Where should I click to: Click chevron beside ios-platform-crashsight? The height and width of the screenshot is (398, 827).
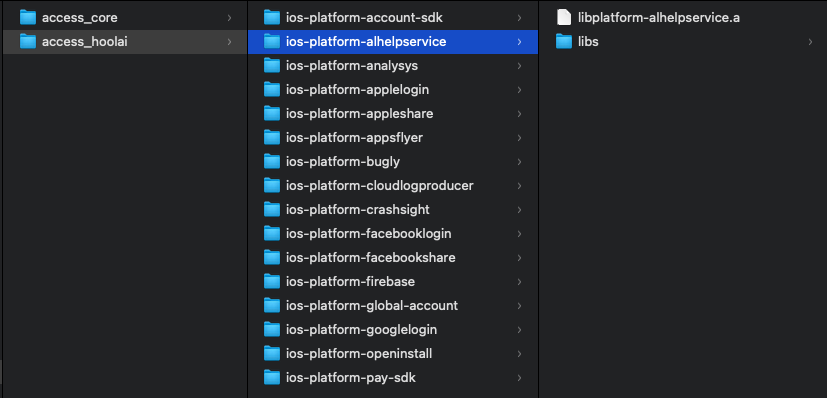click(520, 210)
